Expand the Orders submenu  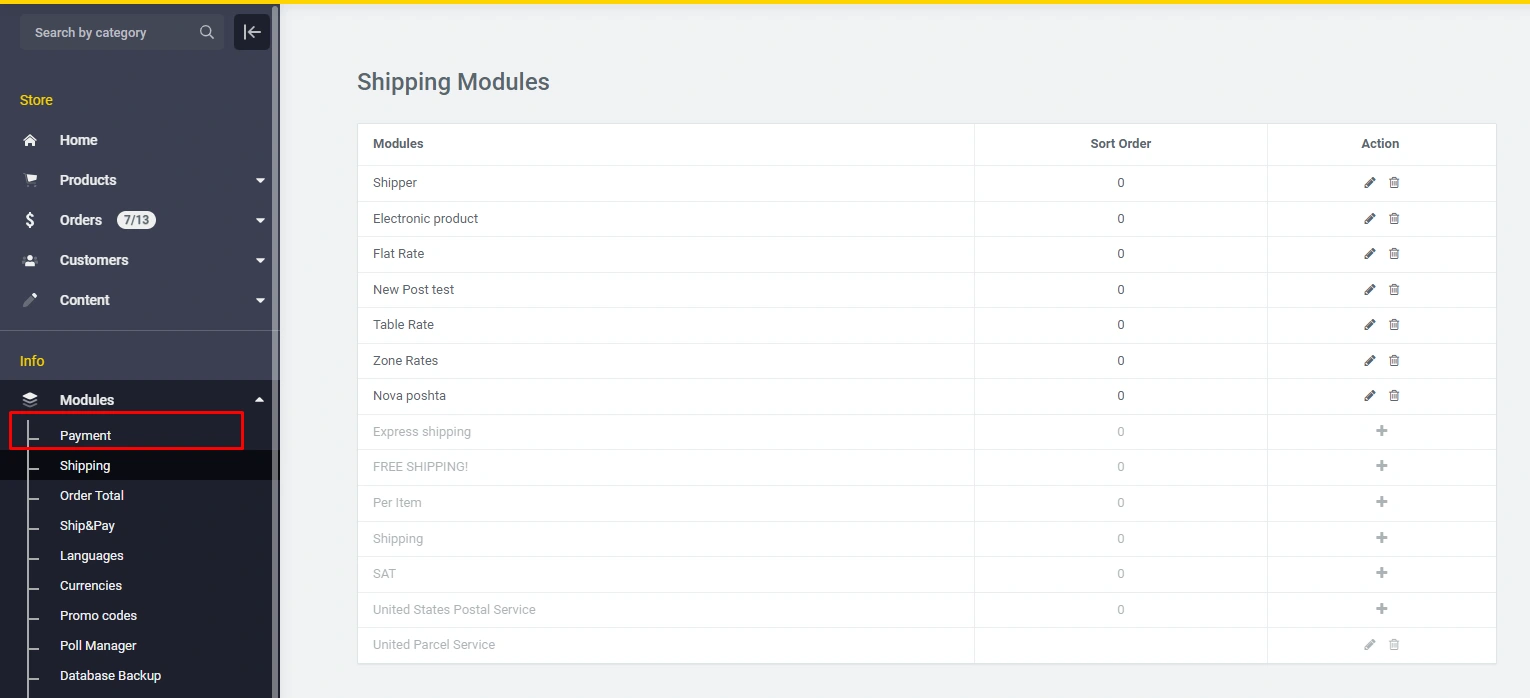[260, 221]
